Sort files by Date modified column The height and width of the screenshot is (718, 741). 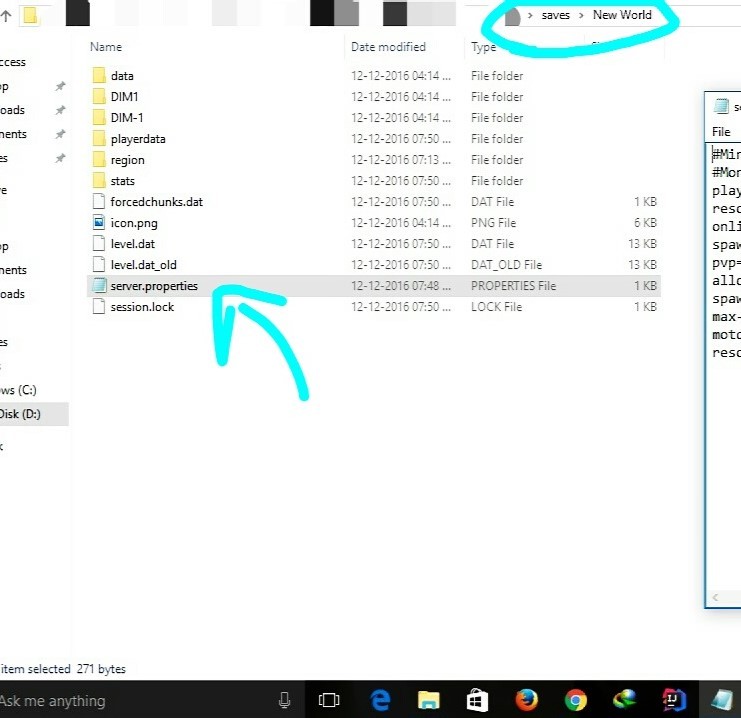(x=388, y=47)
